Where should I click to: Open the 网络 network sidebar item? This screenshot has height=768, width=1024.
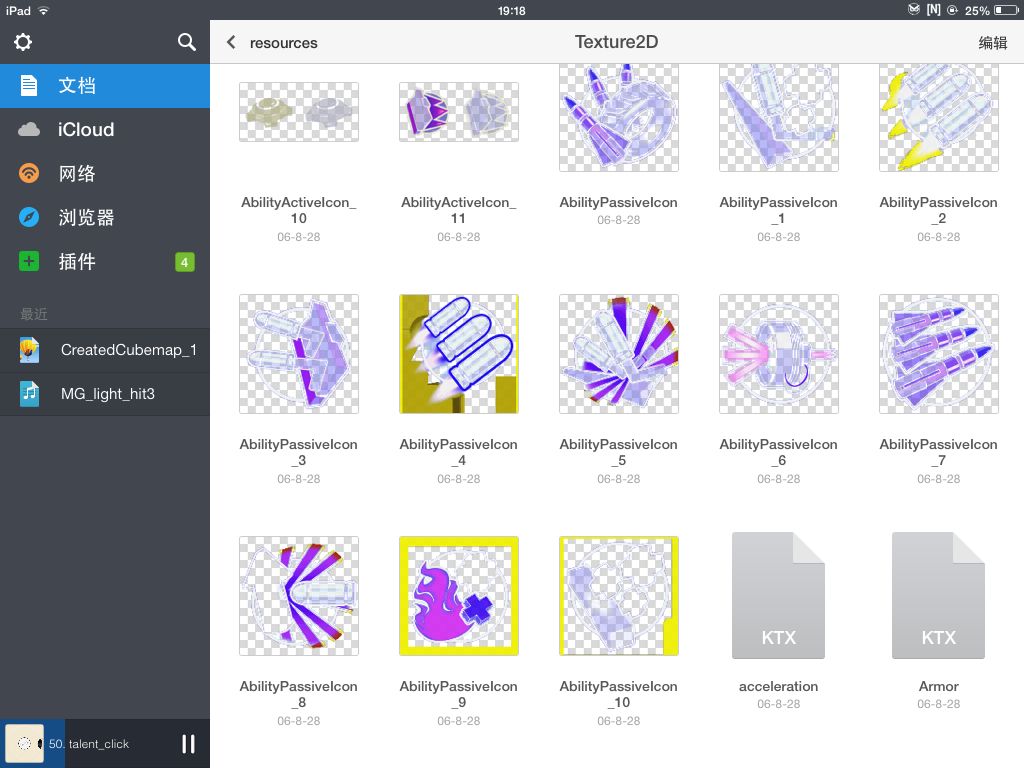(104, 173)
